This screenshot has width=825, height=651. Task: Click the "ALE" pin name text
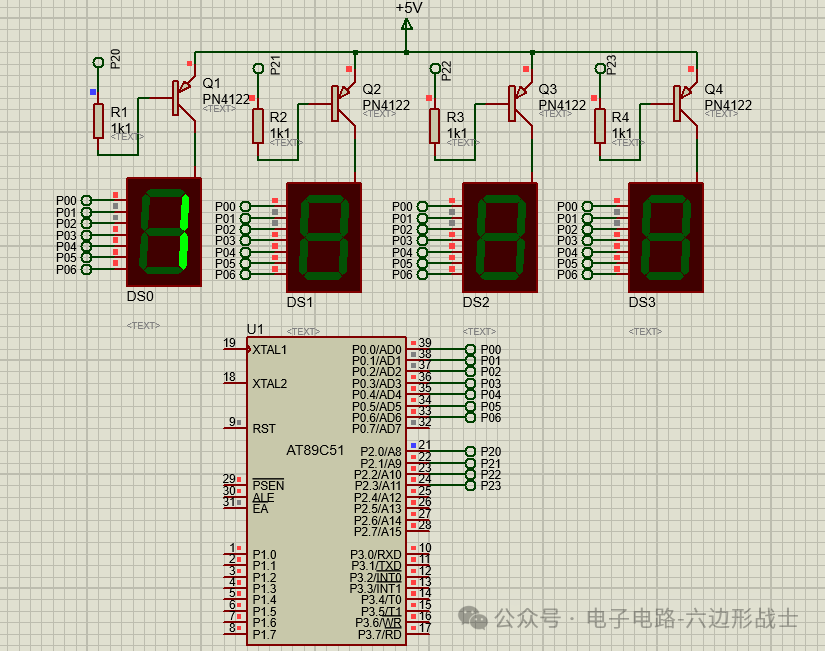(263, 497)
